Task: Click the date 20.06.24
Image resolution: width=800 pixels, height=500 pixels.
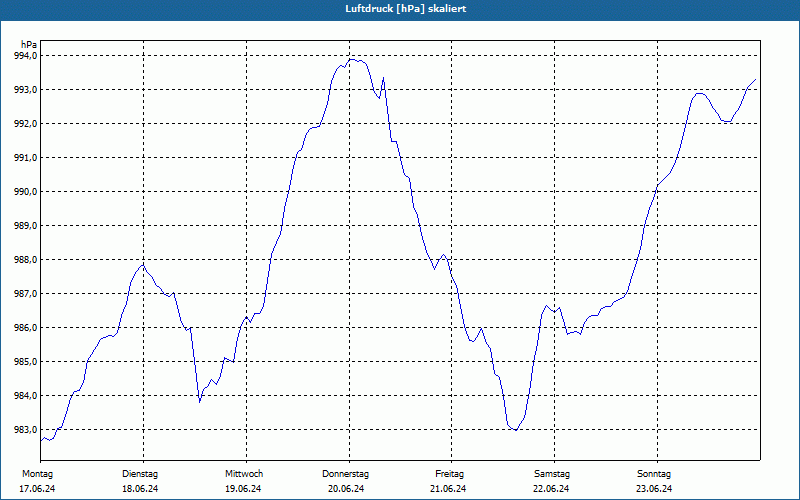Action: pos(346,489)
